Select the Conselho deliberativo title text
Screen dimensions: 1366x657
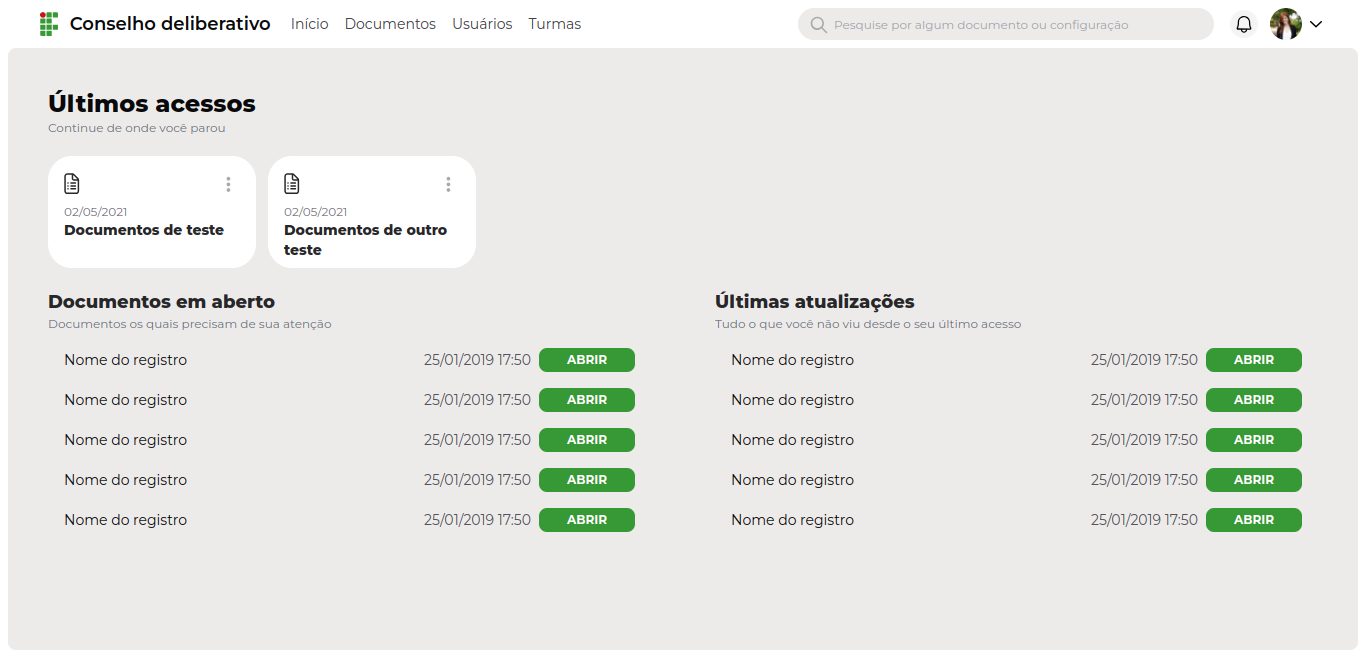tap(170, 24)
